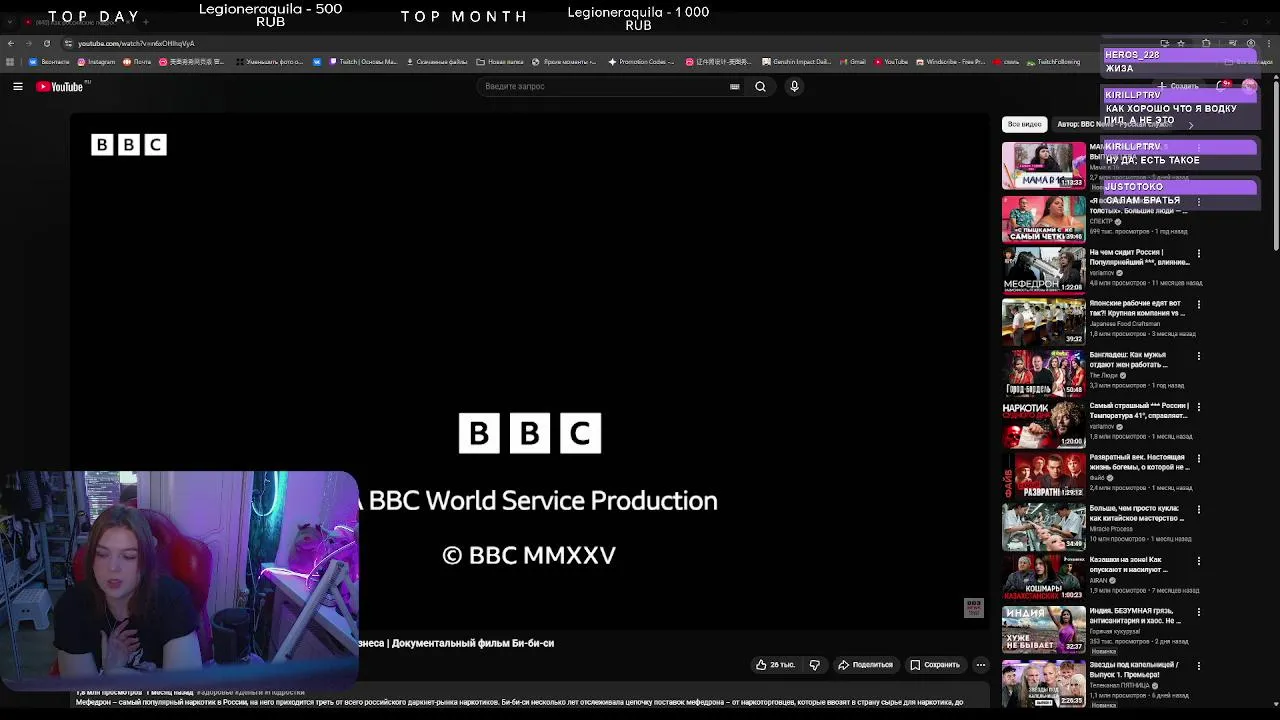Click the browser Back arrow
The height and width of the screenshot is (720, 1280).
[x=10, y=43]
